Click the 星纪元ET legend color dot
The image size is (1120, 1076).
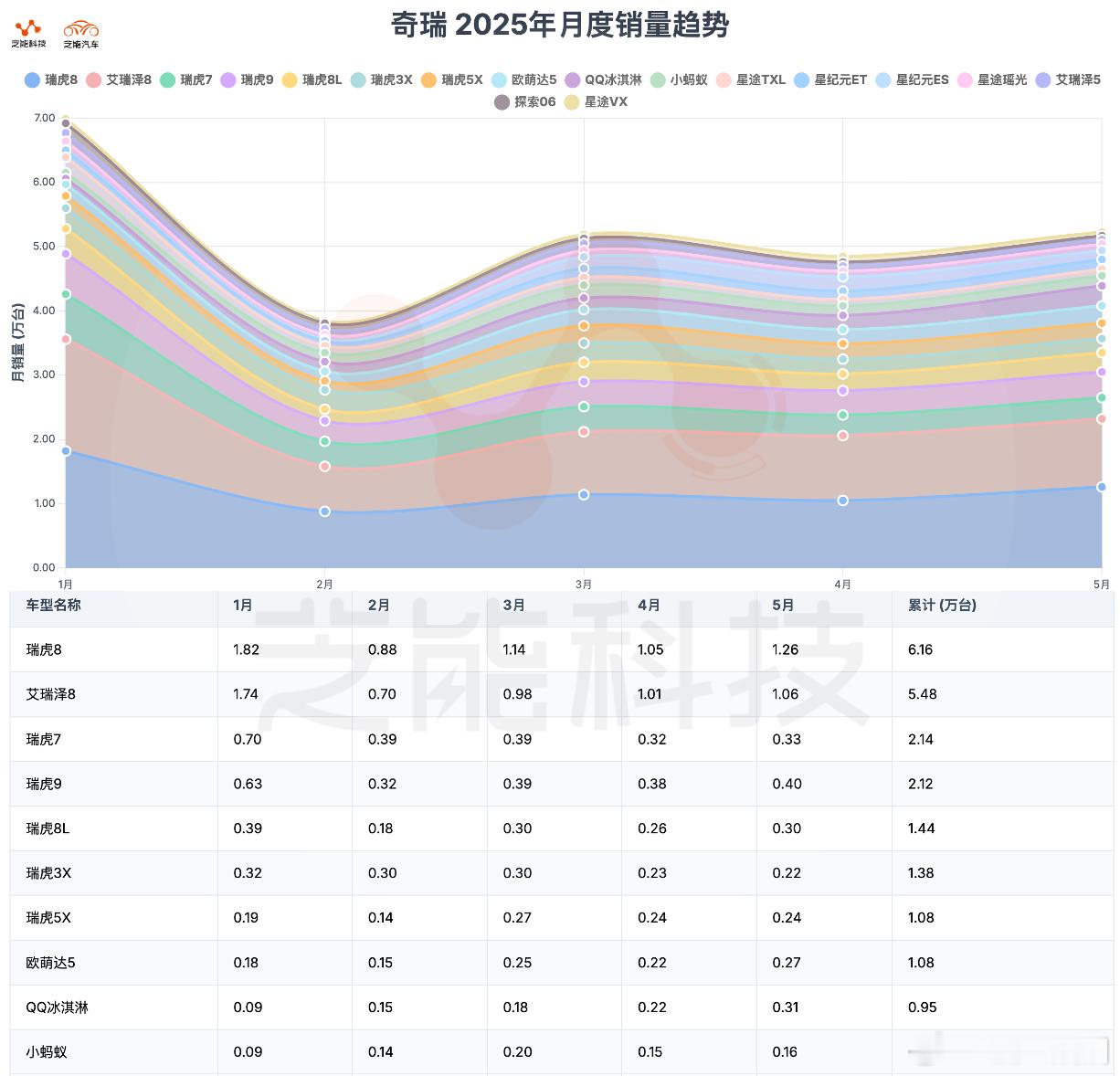[802, 80]
